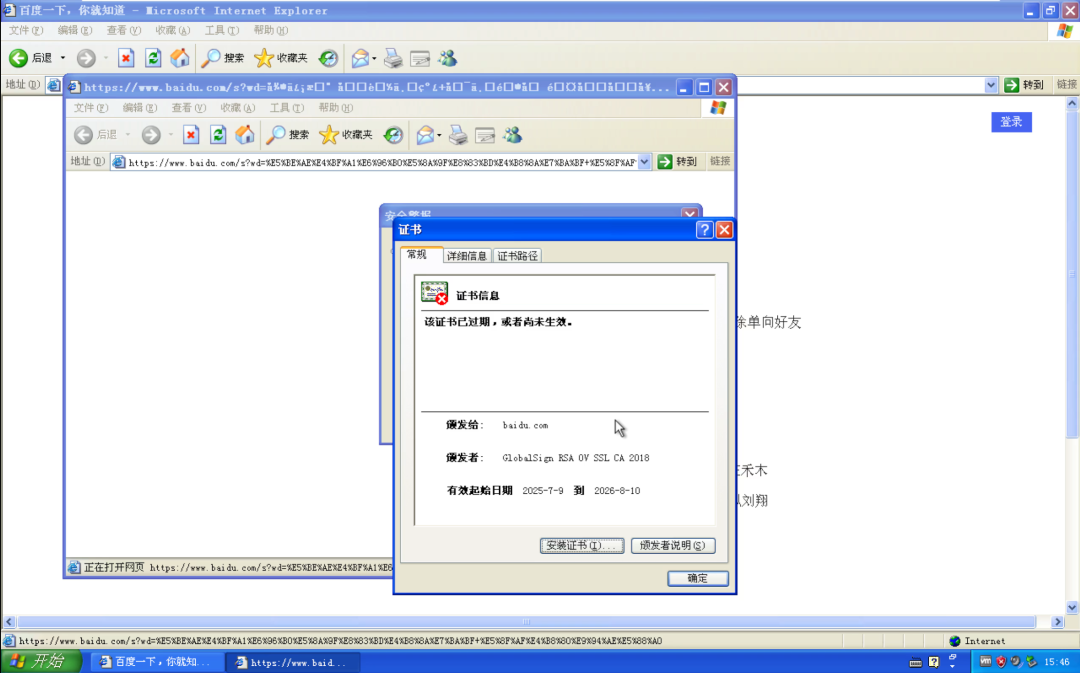Screen dimensions: 1080x673
Task: Click 转到 button in outer IE window
Action: (1024, 85)
